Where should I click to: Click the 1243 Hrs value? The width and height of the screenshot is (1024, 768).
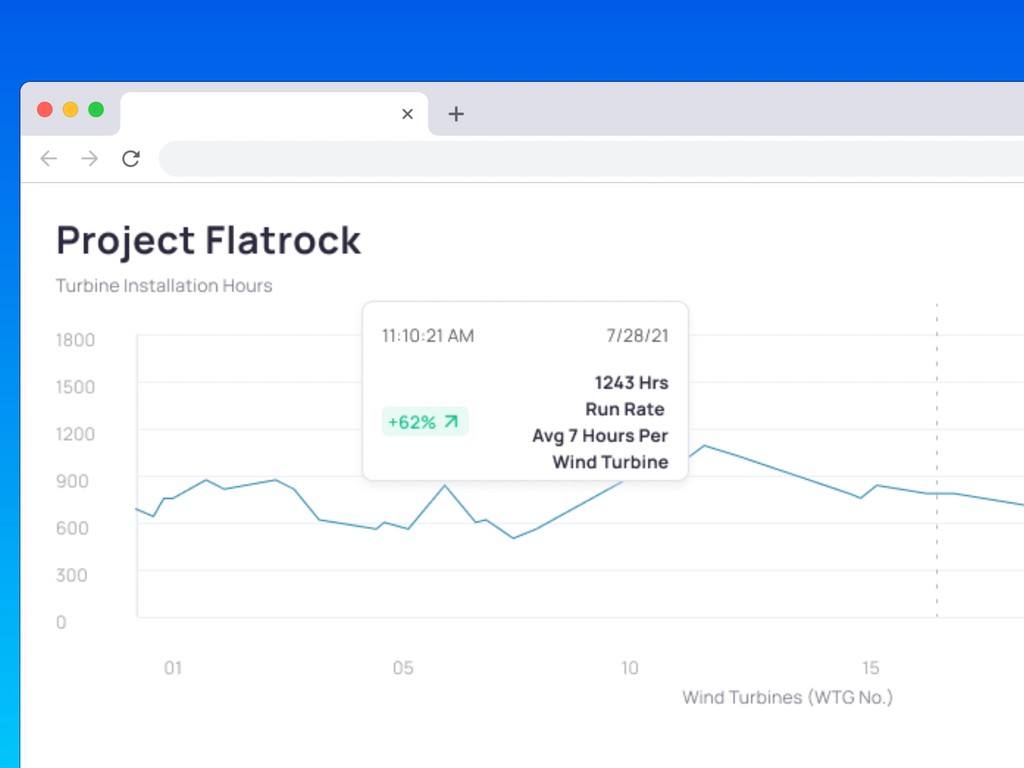click(632, 383)
